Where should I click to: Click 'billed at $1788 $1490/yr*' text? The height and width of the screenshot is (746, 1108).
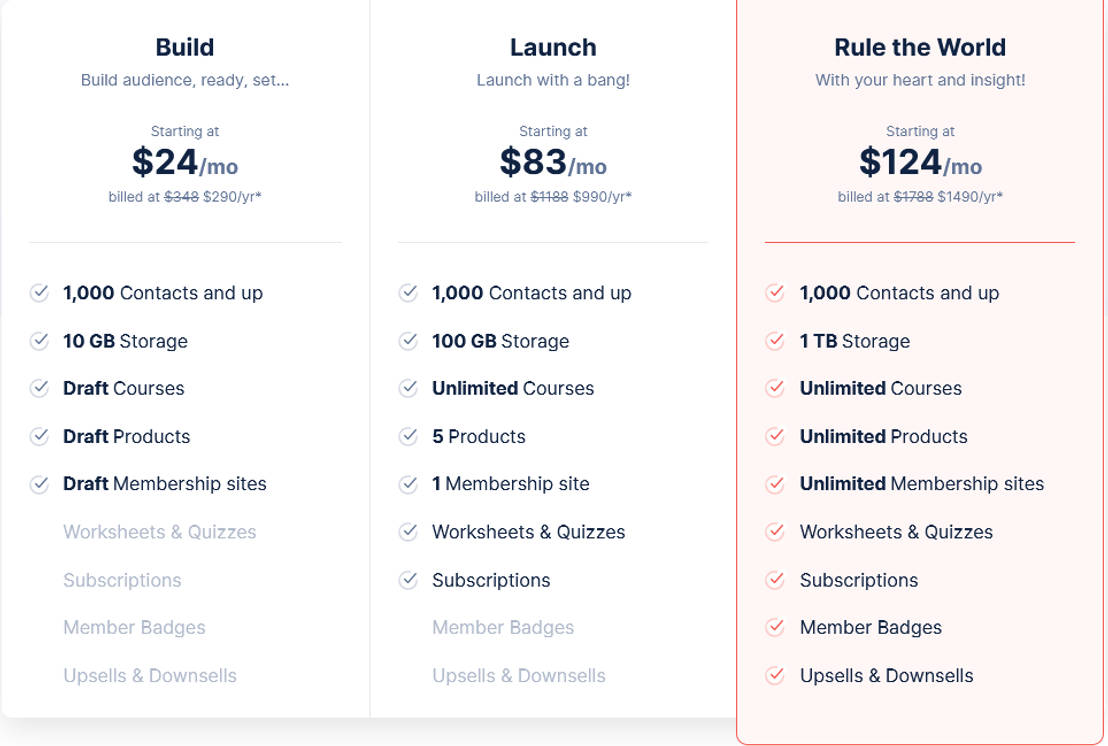click(920, 196)
